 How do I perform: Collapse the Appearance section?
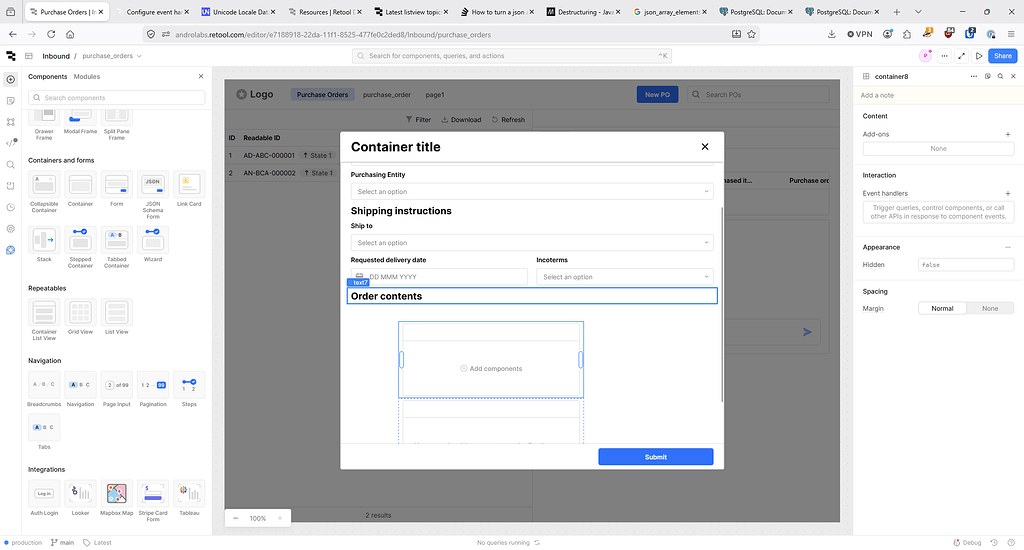1008,248
